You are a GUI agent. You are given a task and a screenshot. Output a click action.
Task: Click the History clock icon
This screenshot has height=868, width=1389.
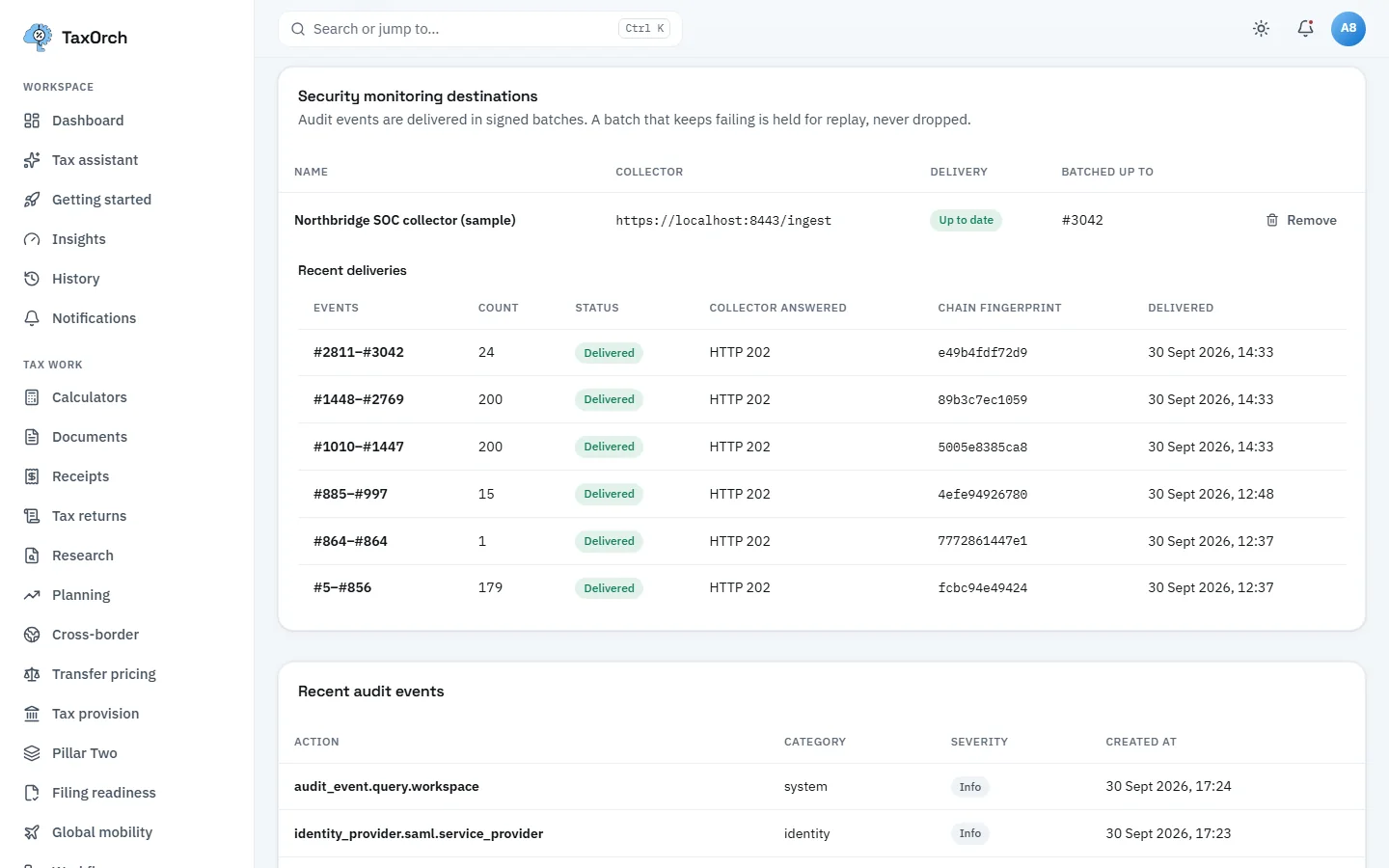[32, 279]
